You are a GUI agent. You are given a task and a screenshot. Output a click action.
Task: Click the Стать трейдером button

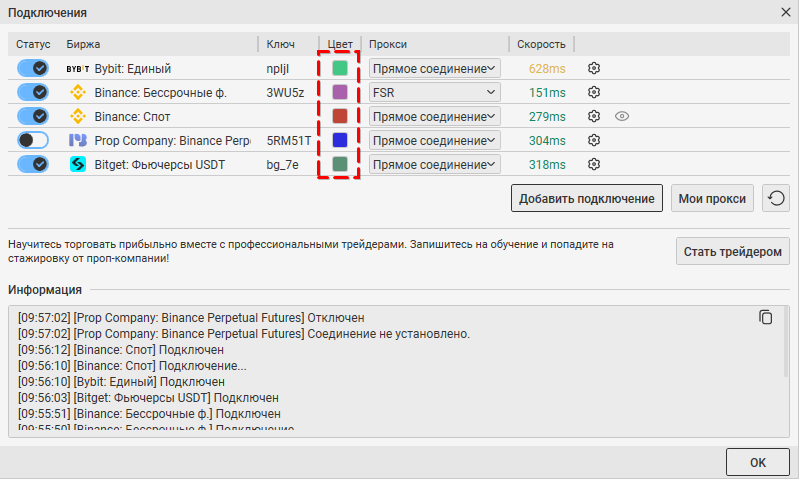click(x=732, y=251)
